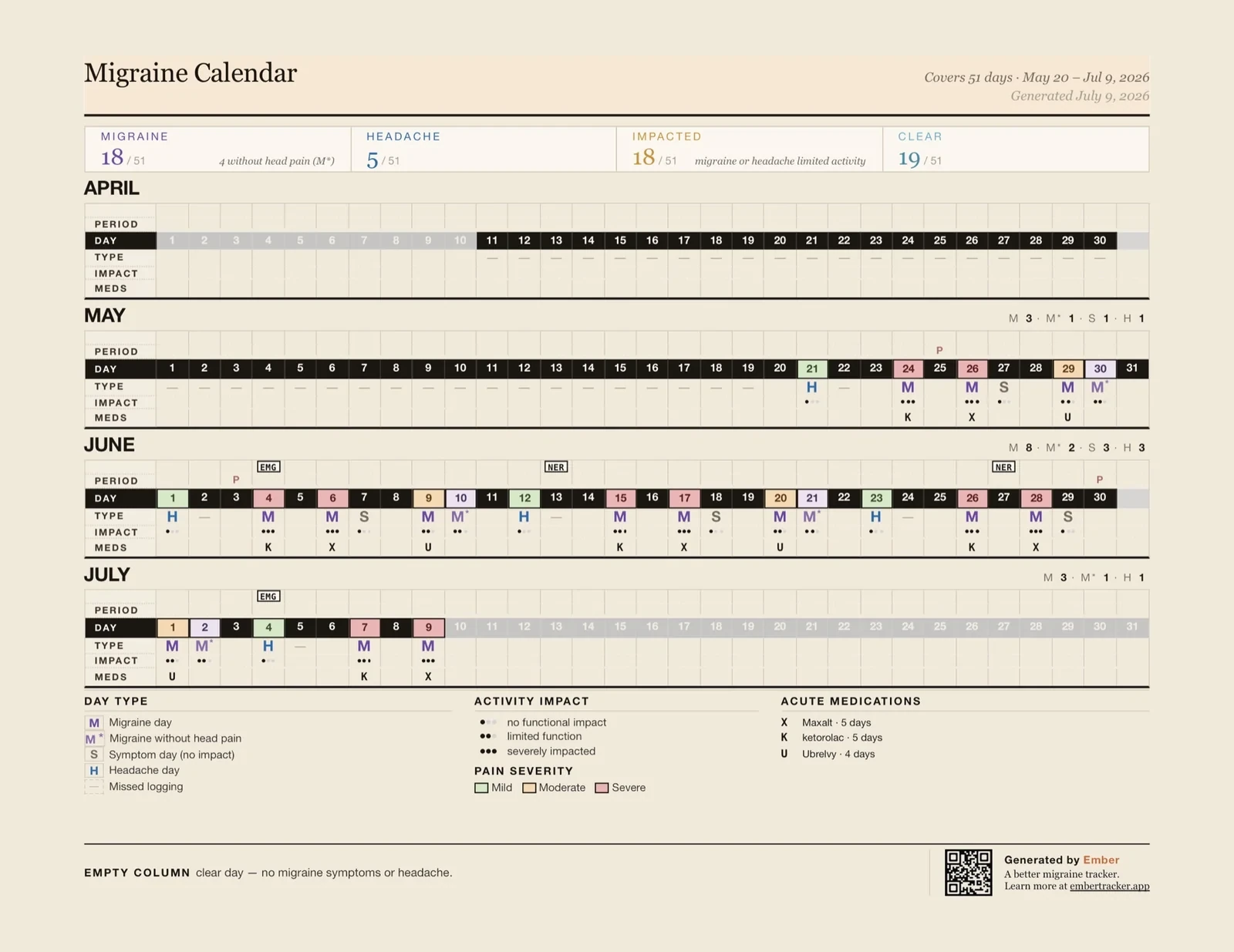The height and width of the screenshot is (952, 1234).
Task: Click the H type on June 1
Action: pyautogui.click(x=172, y=516)
